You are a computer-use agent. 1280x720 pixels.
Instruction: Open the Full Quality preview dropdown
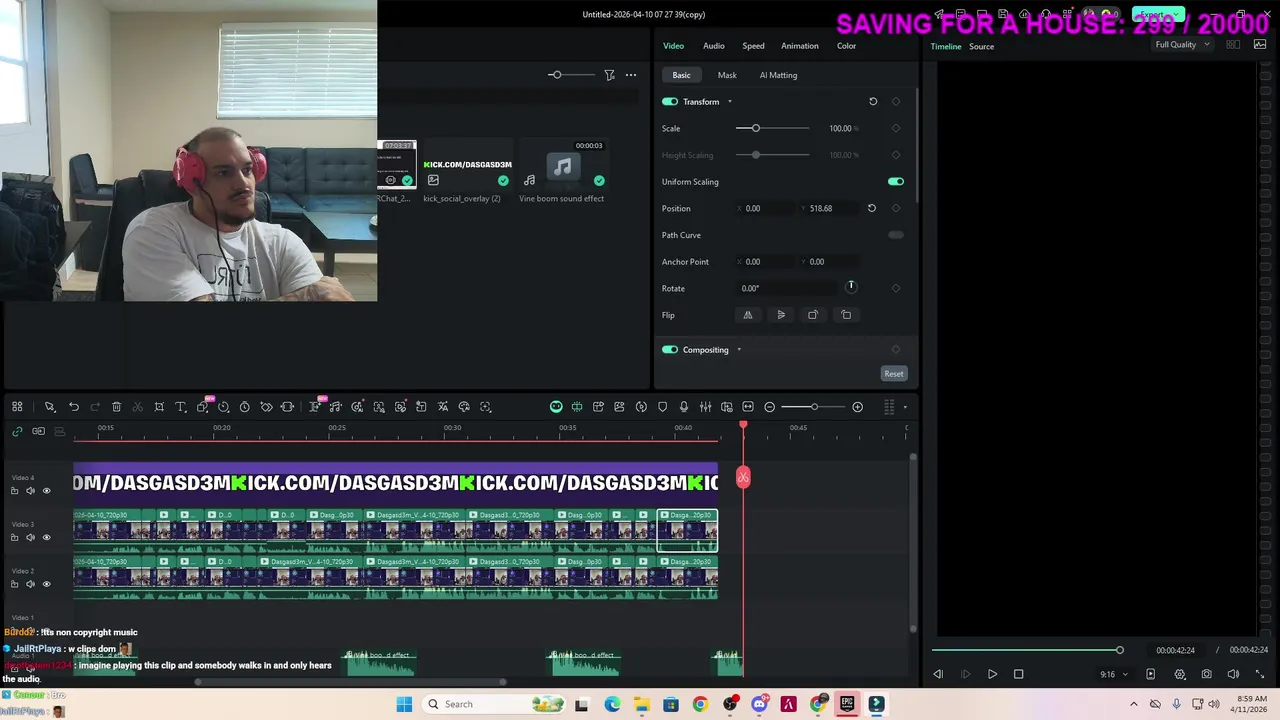tap(1182, 45)
